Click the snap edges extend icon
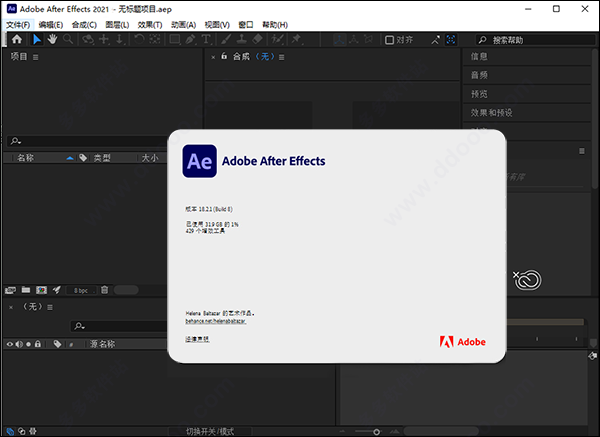This screenshot has width=600, height=437. click(435, 40)
